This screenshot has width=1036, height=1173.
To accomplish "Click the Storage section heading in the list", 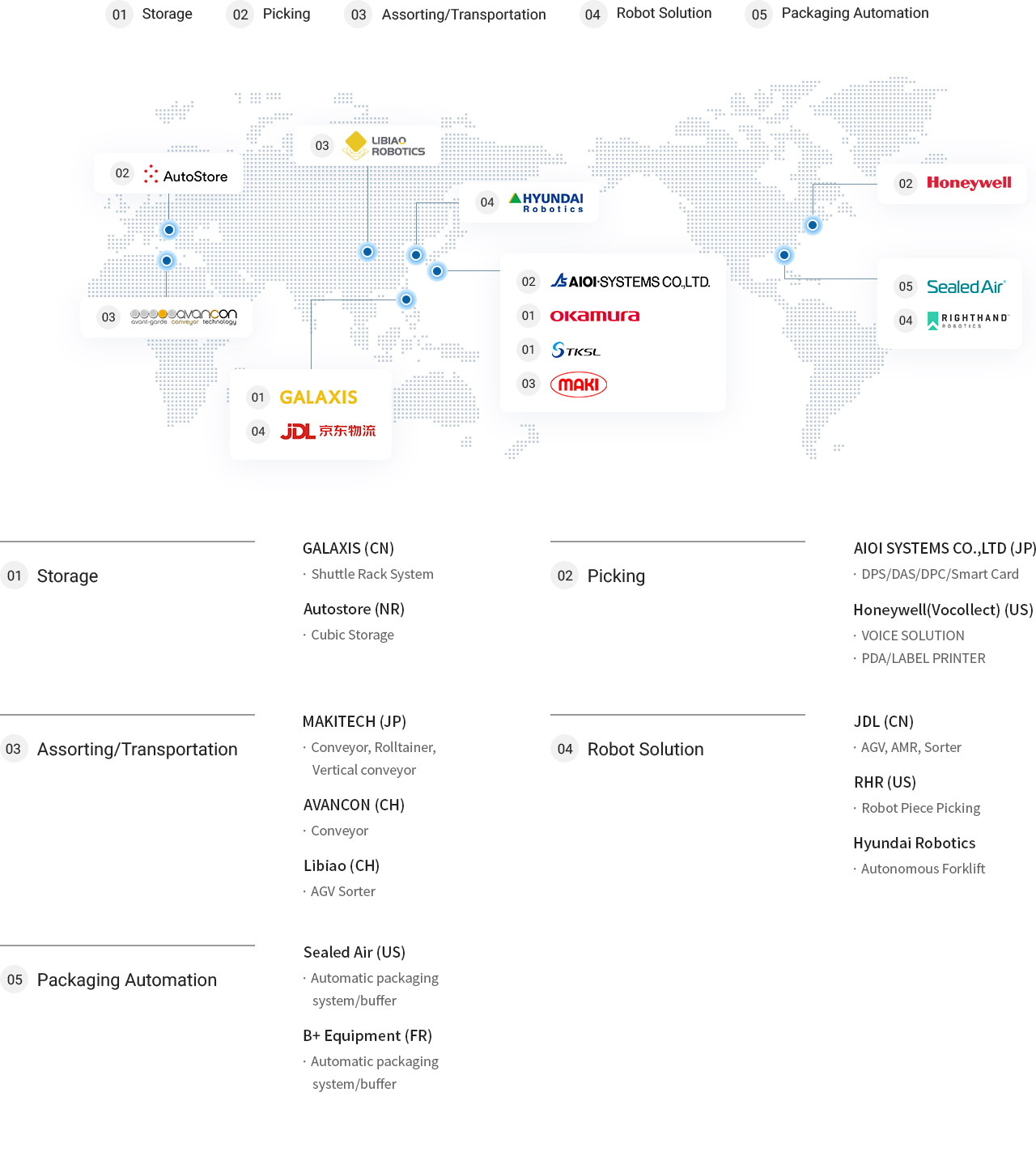I will (67, 576).
